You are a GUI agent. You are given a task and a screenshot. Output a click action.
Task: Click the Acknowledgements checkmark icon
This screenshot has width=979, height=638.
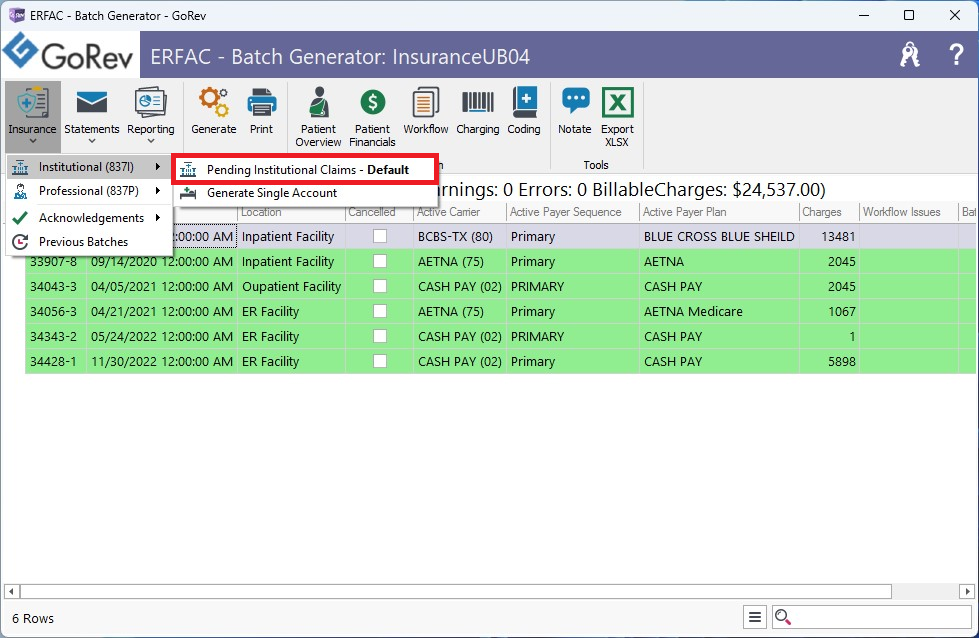click(x=21, y=217)
